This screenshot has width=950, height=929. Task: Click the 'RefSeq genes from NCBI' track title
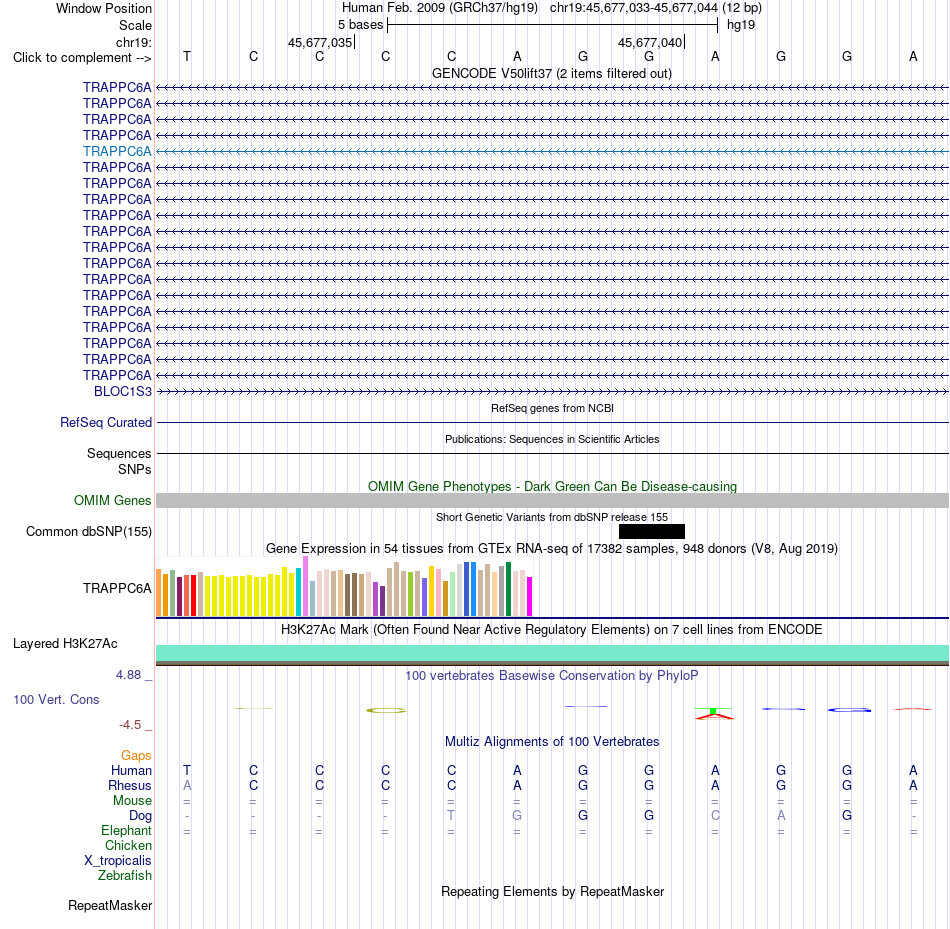point(552,408)
